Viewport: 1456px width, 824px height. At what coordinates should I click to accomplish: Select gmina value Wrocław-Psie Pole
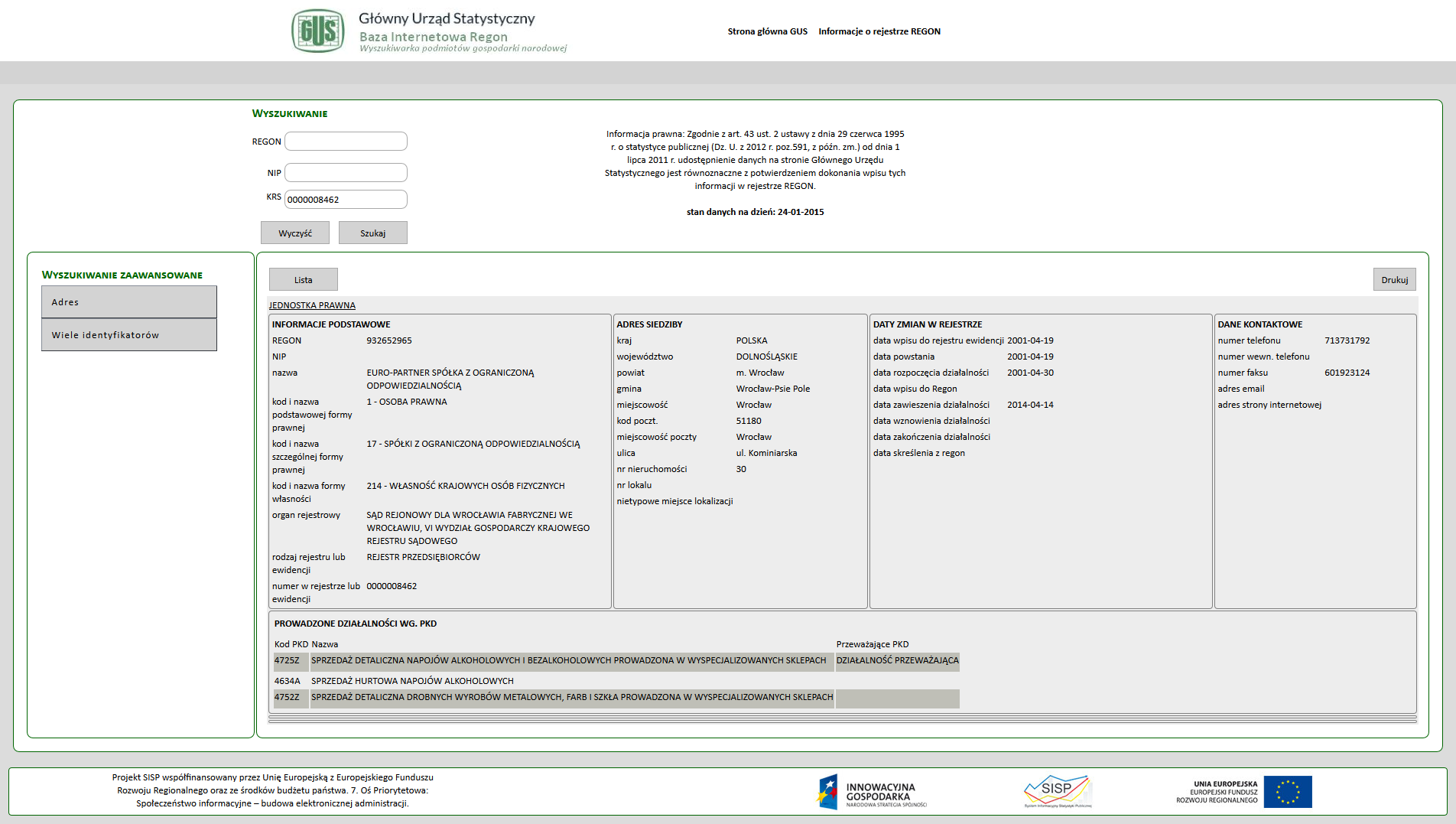773,389
